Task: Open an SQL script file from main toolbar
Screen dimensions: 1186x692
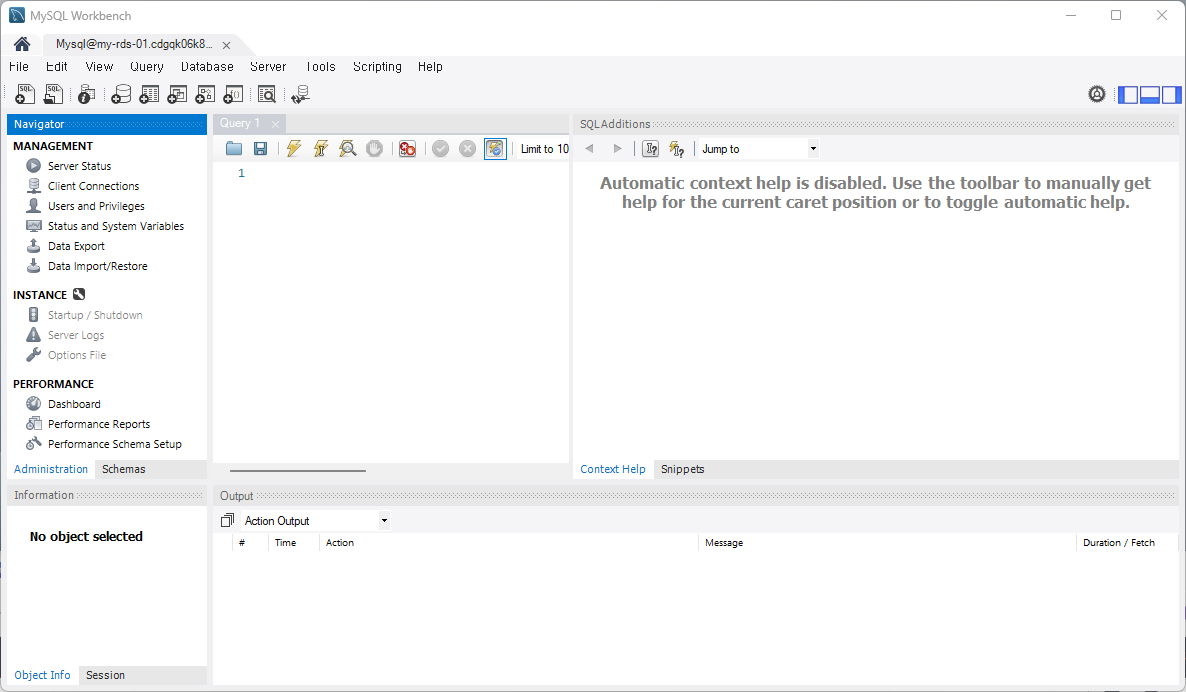Action: (53, 94)
